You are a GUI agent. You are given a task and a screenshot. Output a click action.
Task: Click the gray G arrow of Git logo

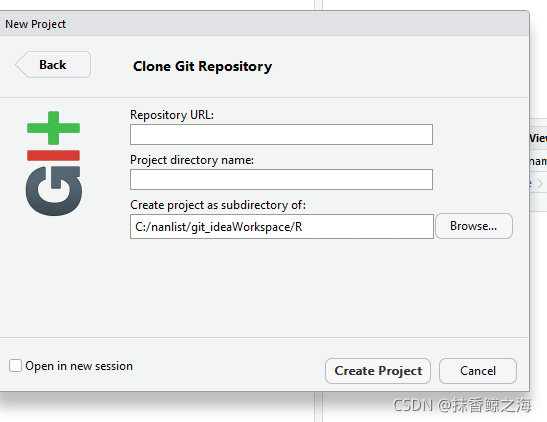pyautogui.click(x=54, y=191)
